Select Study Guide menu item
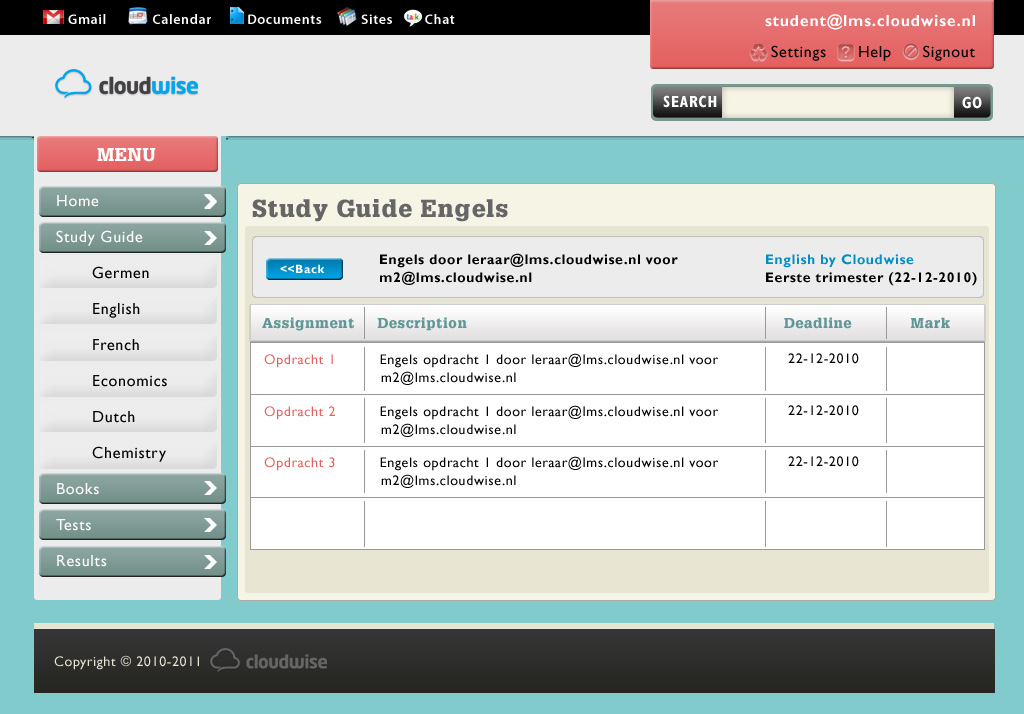Viewport: 1024px width, 714px height. tap(133, 237)
